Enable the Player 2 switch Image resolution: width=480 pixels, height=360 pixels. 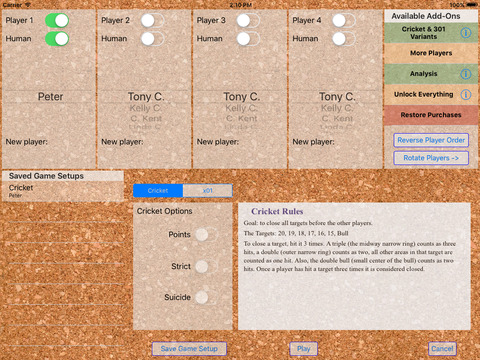(152, 20)
